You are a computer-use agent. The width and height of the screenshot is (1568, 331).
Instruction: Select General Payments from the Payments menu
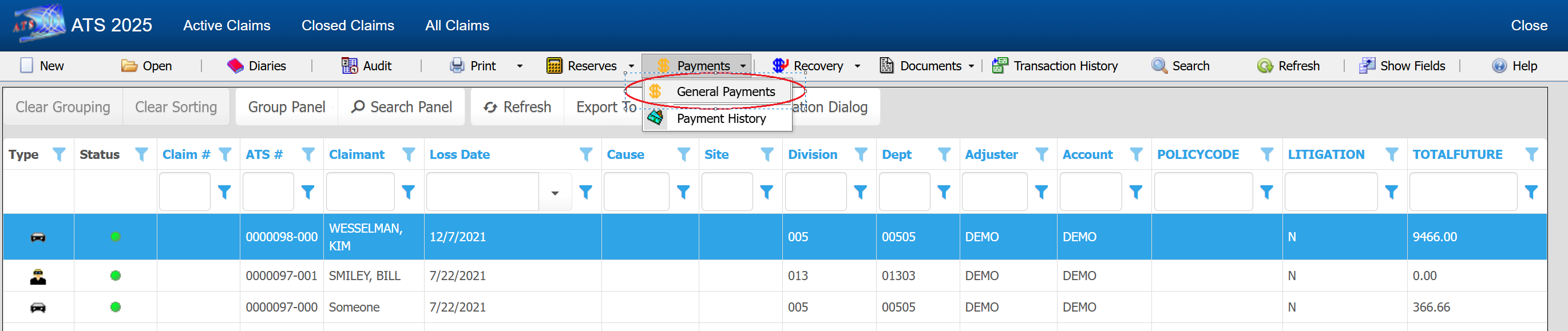point(725,92)
